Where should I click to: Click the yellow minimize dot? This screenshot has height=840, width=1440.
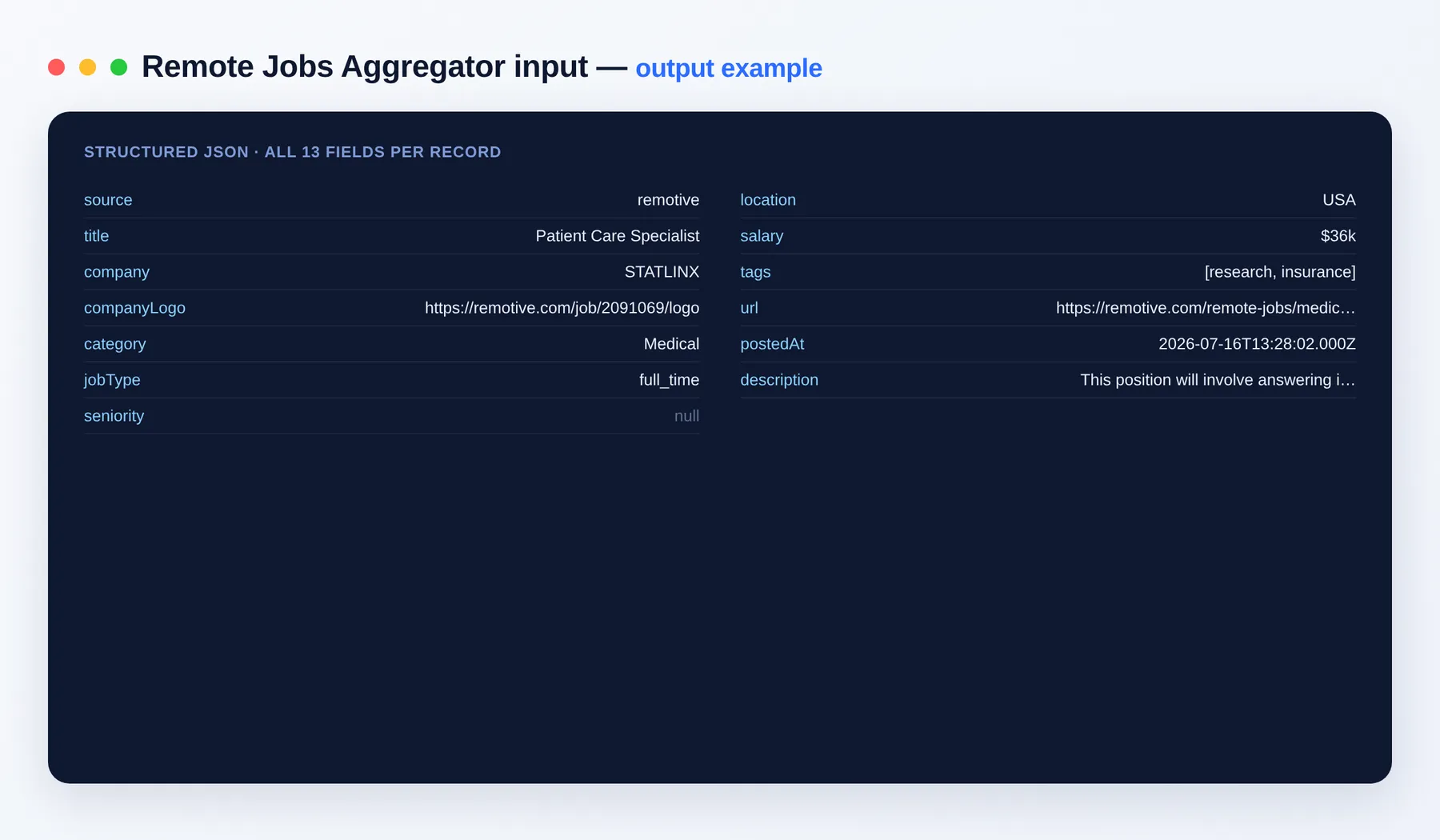(87, 67)
